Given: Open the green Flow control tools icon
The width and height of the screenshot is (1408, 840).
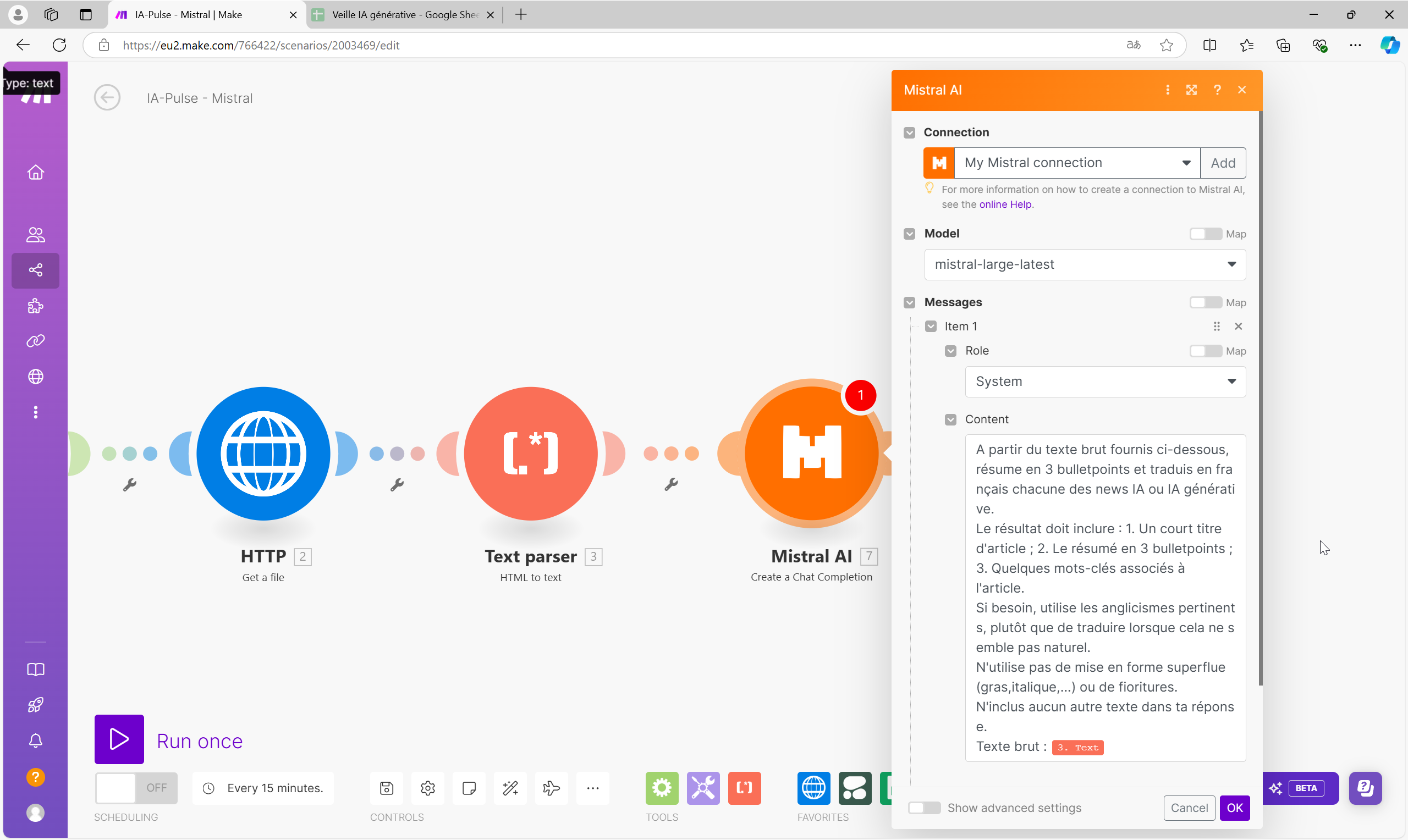Looking at the screenshot, I should click(x=662, y=788).
